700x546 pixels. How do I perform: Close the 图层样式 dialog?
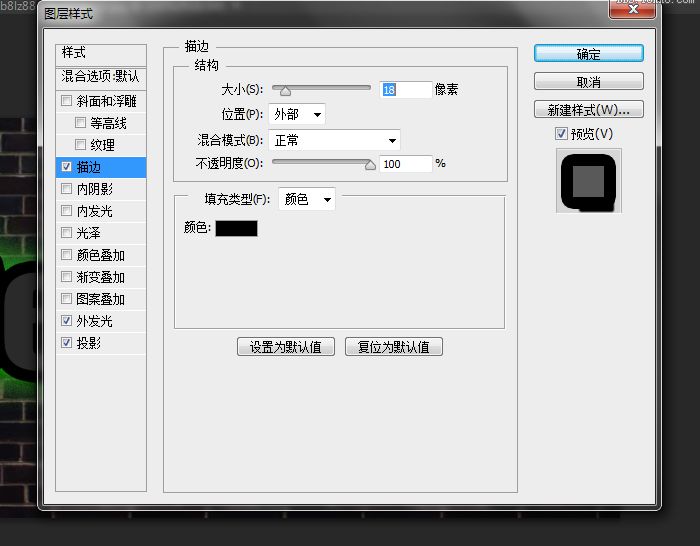[633, 9]
